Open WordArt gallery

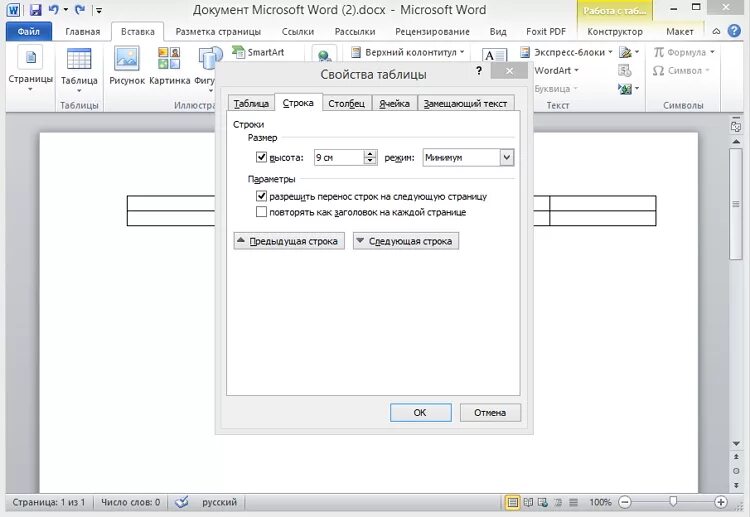(556, 70)
